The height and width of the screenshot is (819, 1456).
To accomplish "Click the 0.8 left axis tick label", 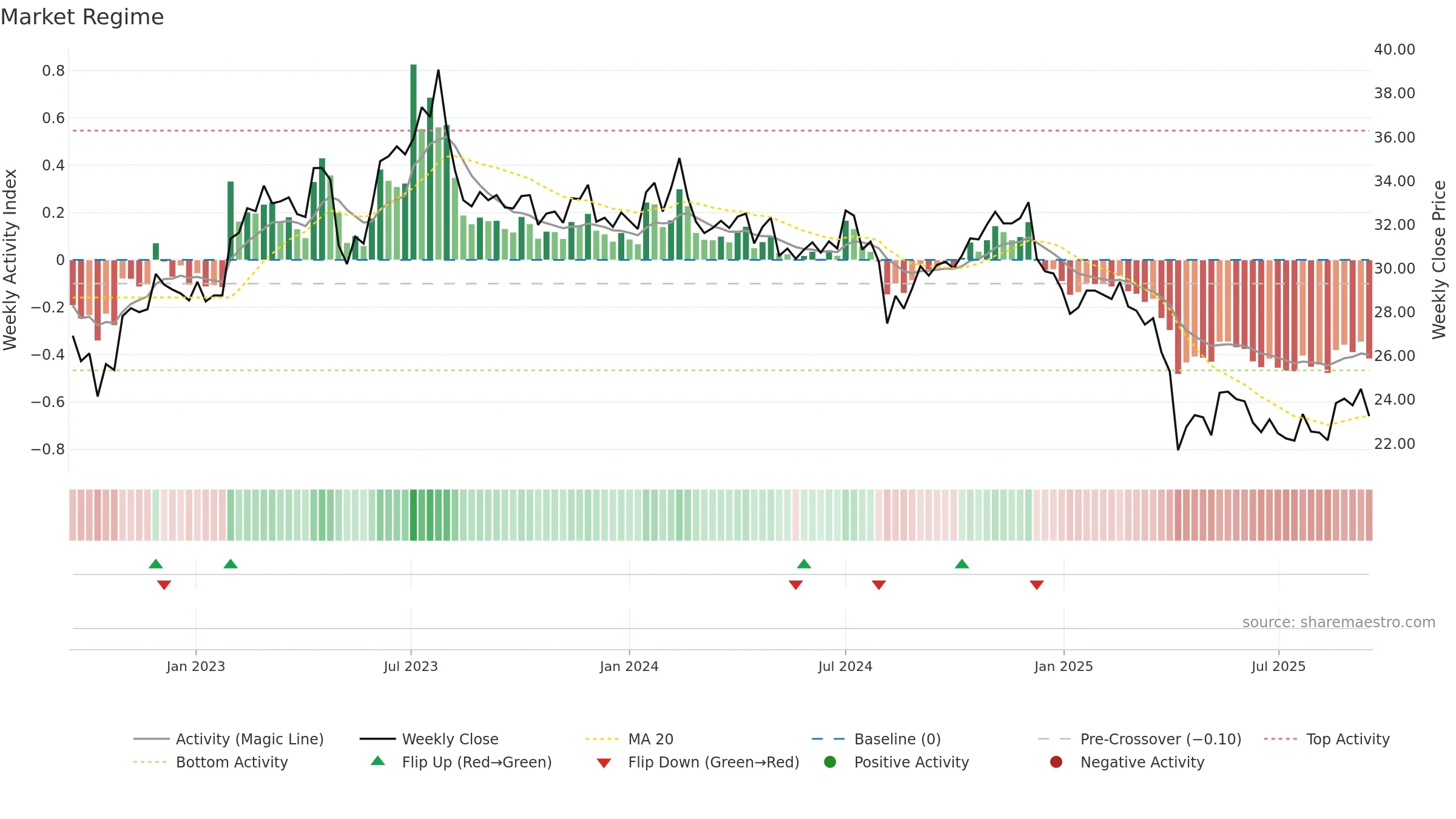I will 53,71.
